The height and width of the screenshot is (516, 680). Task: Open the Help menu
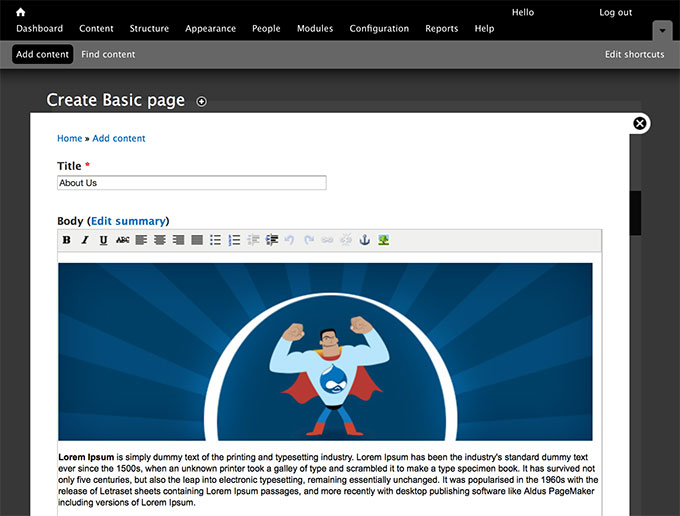(484, 29)
